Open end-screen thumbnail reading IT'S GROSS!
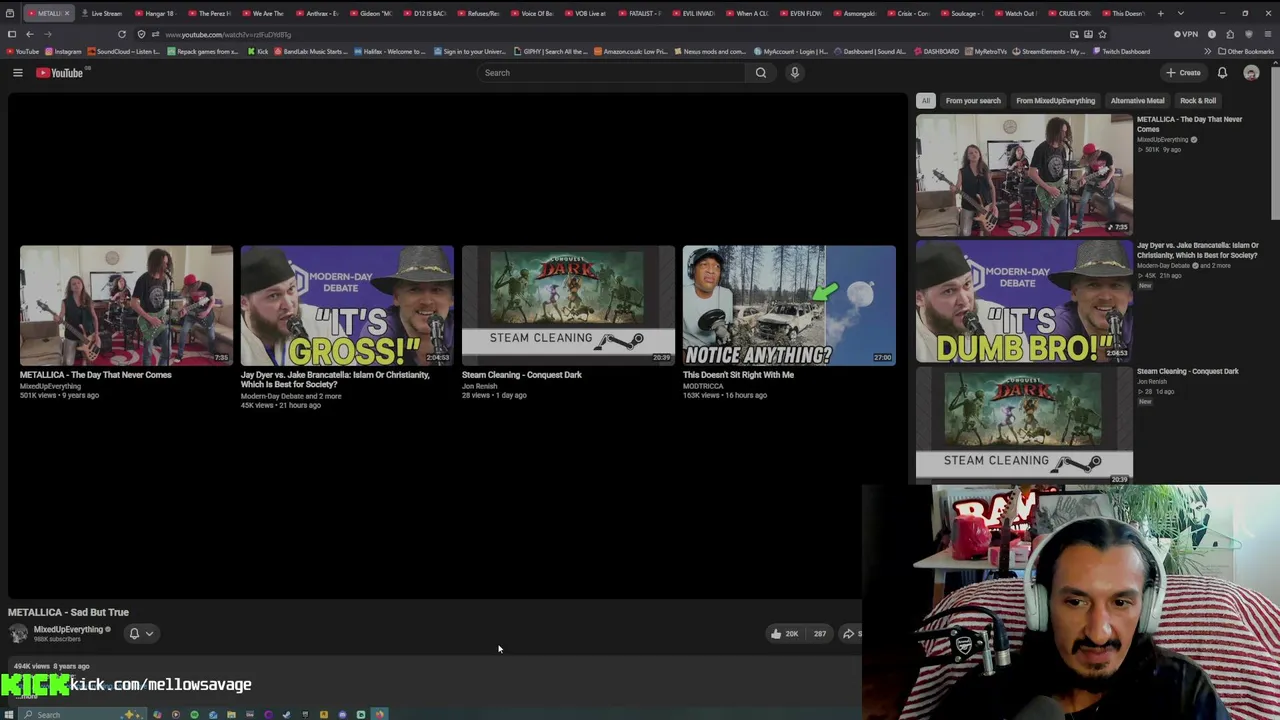 tap(347, 305)
